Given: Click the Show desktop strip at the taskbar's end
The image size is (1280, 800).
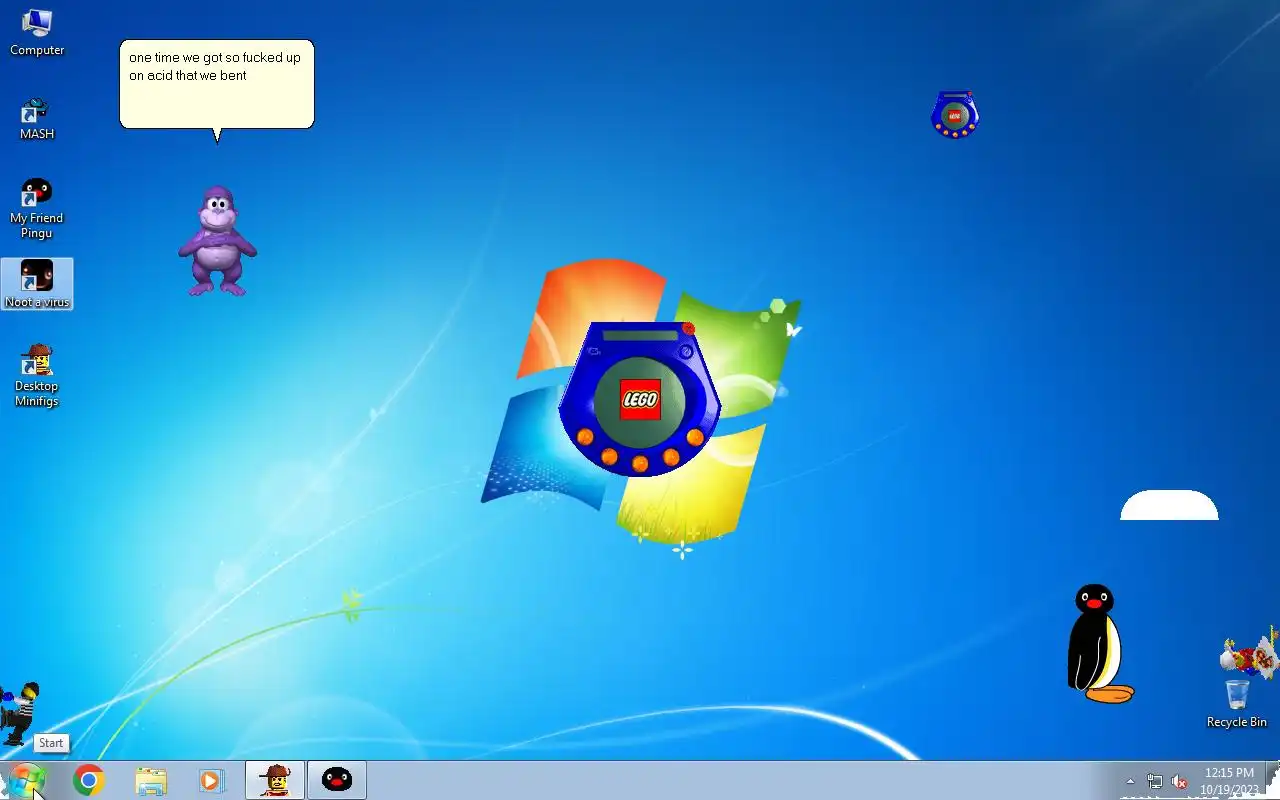Looking at the screenshot, I should [x=1273, y=780].
